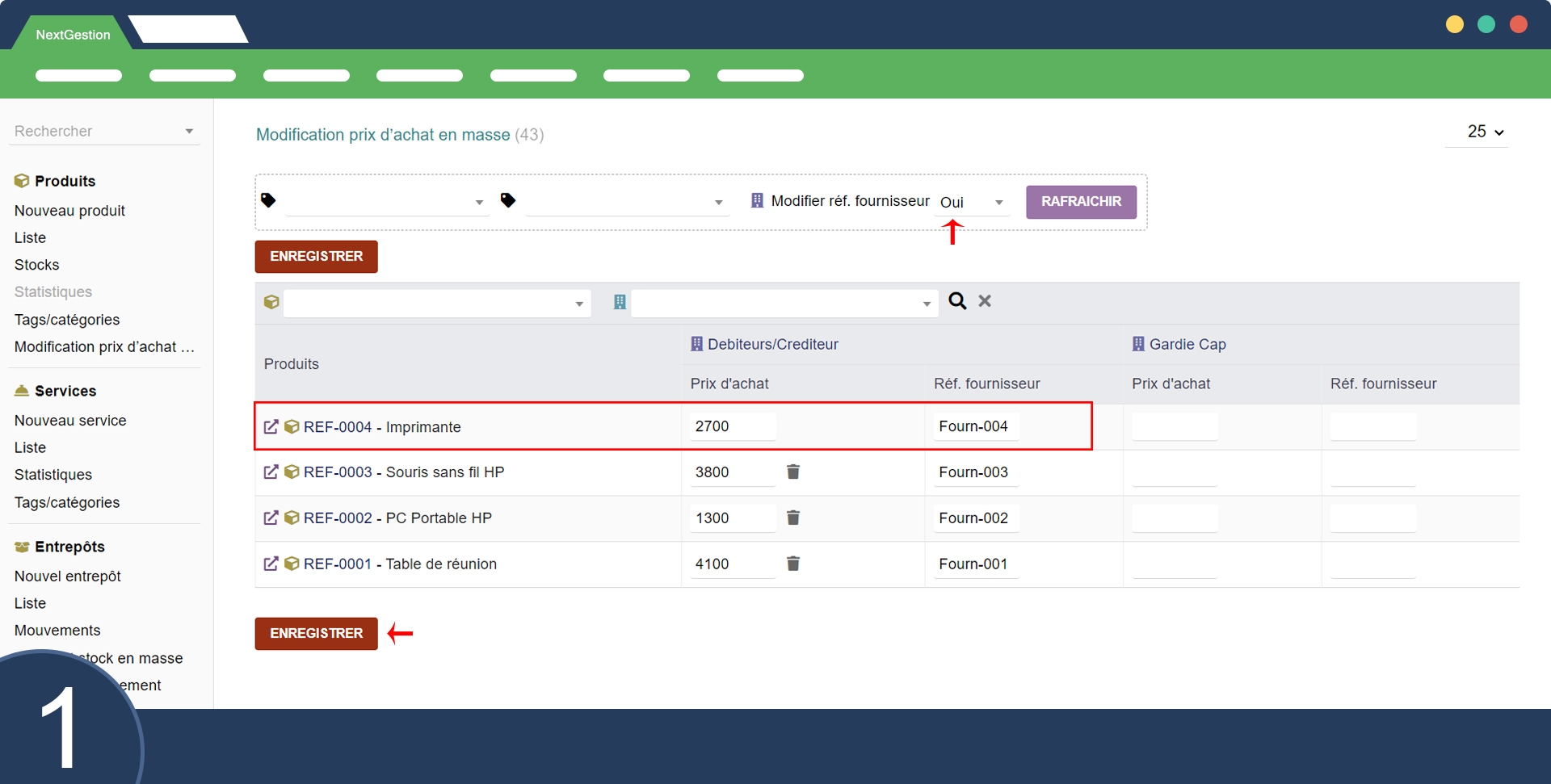
Task: Open Nouveau produit in the sidebar
Action: click(69, 211)
